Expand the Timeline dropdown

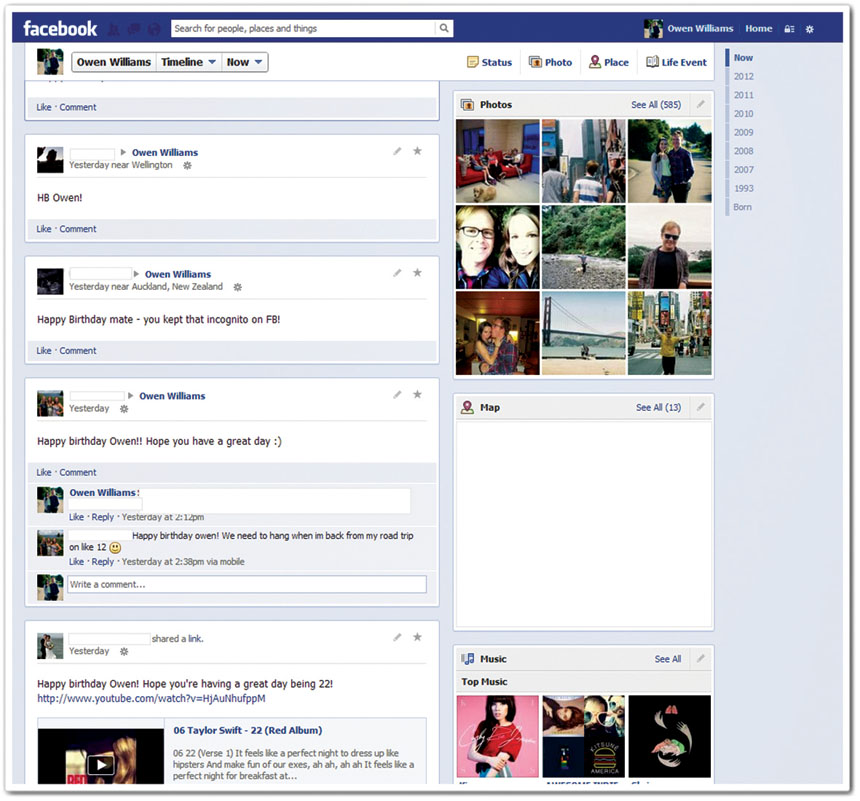(x=189, y=62)
